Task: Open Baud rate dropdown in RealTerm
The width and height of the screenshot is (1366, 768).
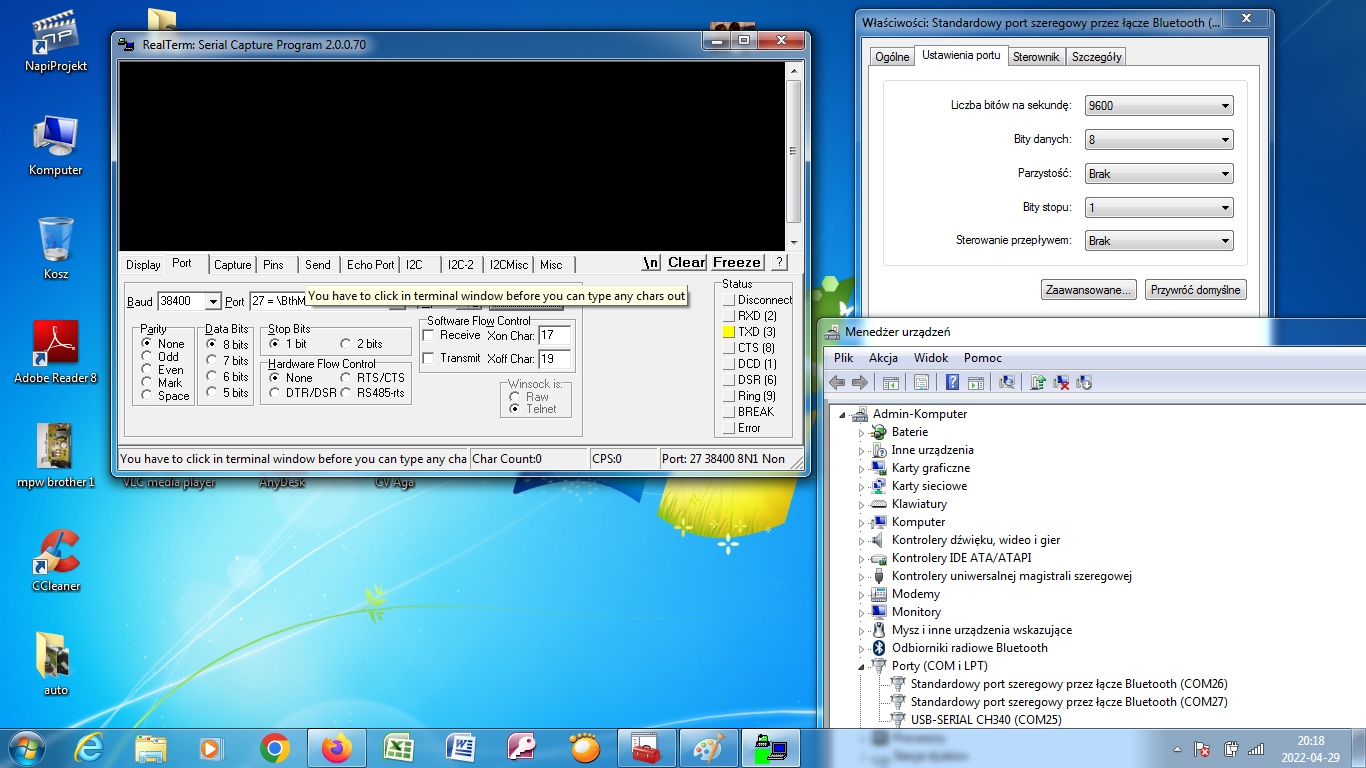Action: [213, 301]
